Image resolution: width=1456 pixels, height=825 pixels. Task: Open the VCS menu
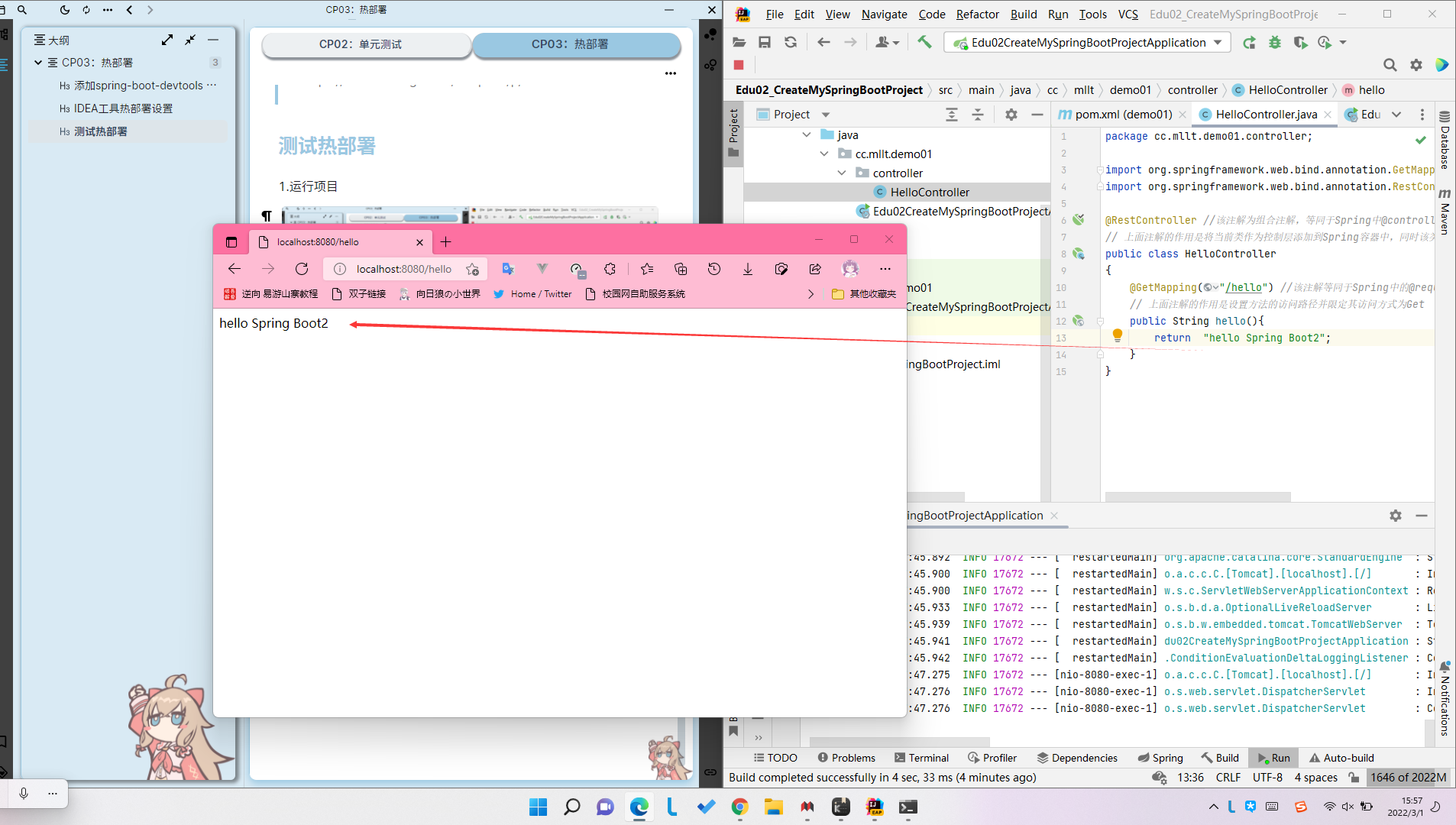click(1128, 14)
